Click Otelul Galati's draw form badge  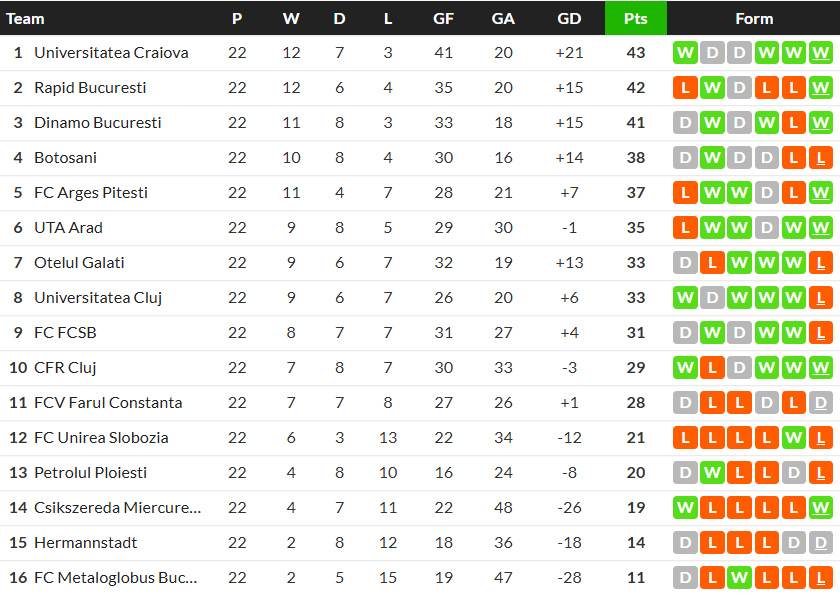click(685, 263)
